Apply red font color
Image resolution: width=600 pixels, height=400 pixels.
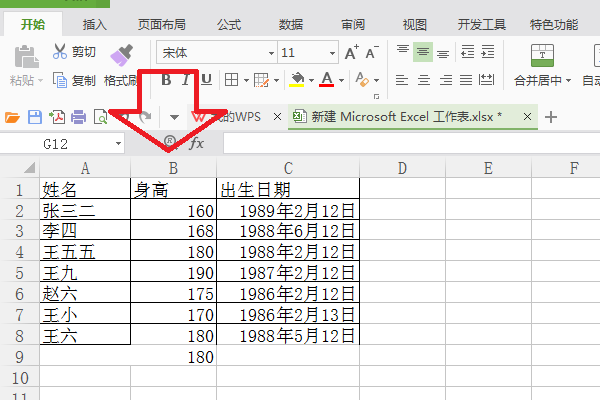click(x=326, y=80)
